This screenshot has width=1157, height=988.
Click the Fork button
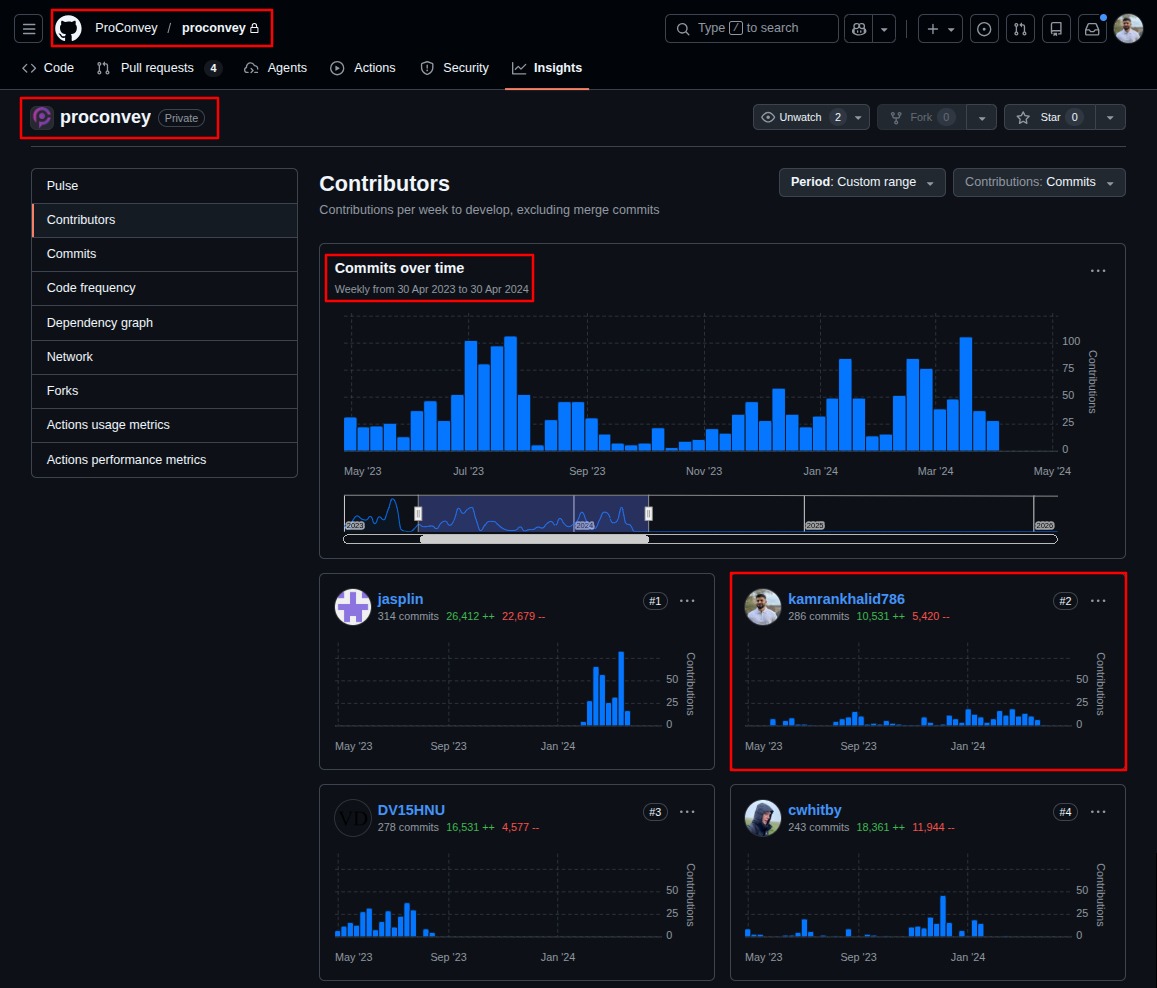tap(922, 117)
